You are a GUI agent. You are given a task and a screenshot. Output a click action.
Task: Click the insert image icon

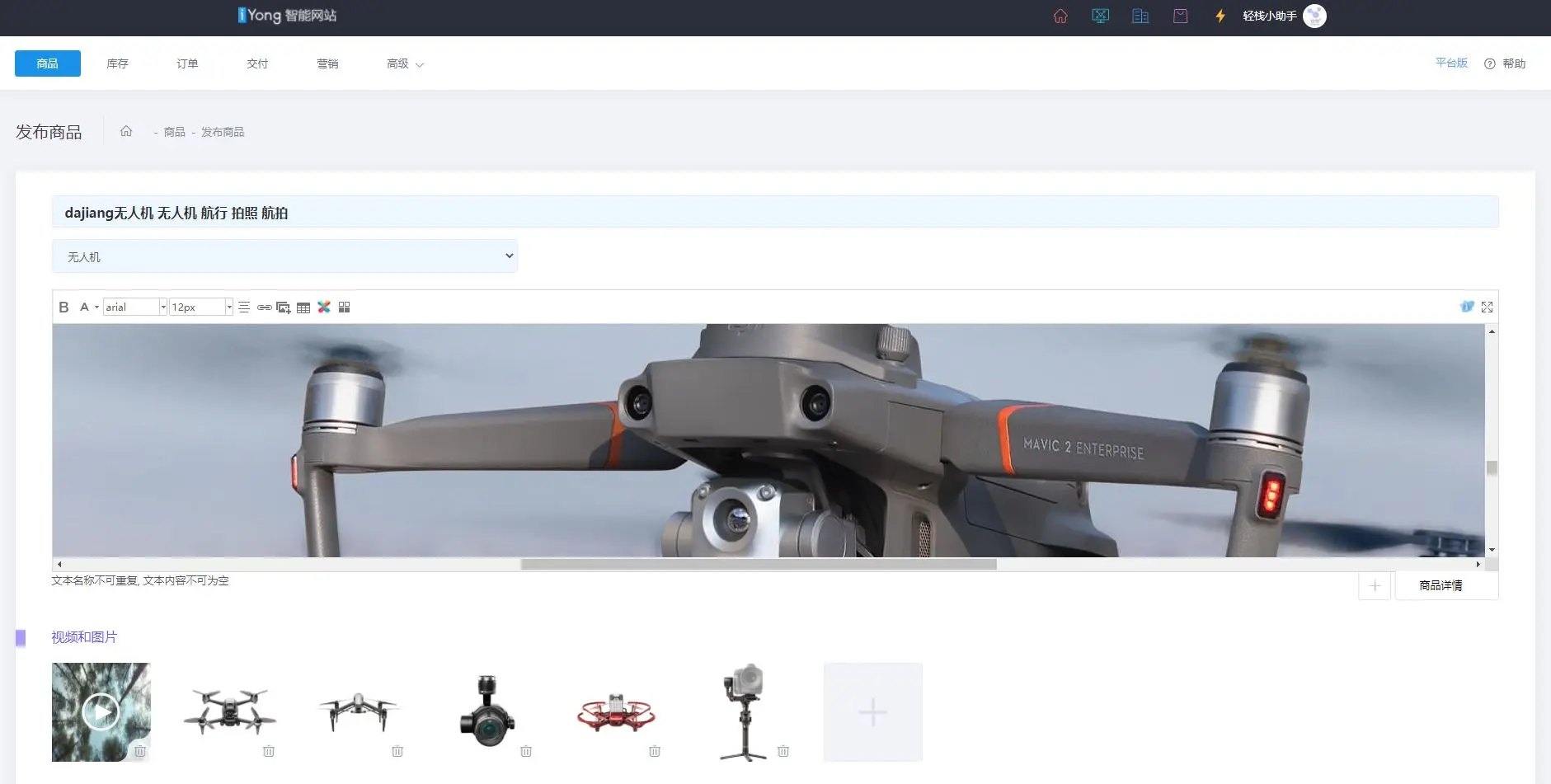pos(283,307)
